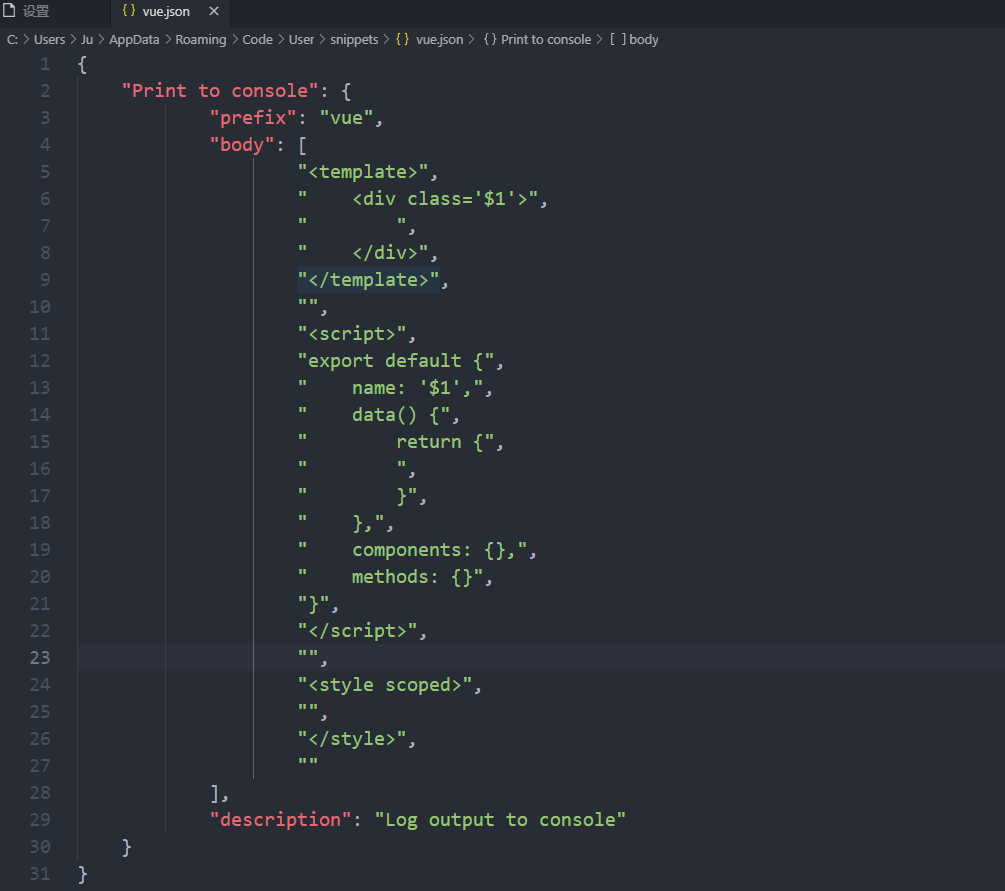Click the "body" key text
This screenshot has height=891, width=1005.
(x=242, y=145)
